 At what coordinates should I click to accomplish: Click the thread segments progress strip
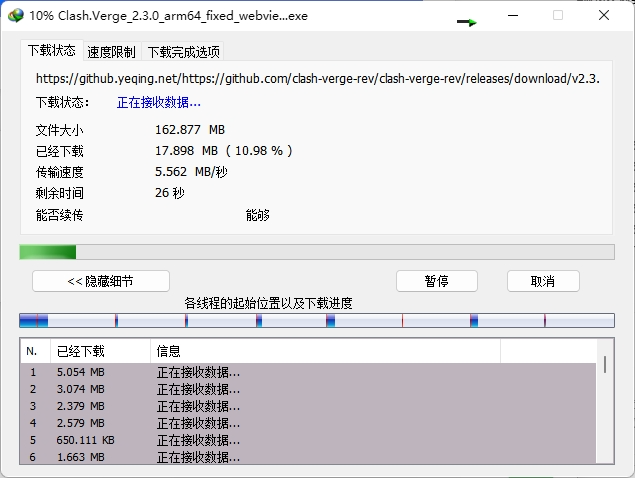pos(316,321)
